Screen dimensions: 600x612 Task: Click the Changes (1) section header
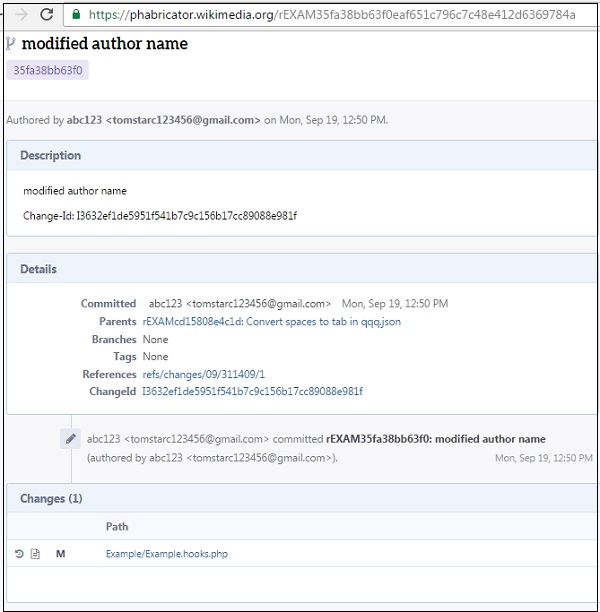tap(51, 498)
